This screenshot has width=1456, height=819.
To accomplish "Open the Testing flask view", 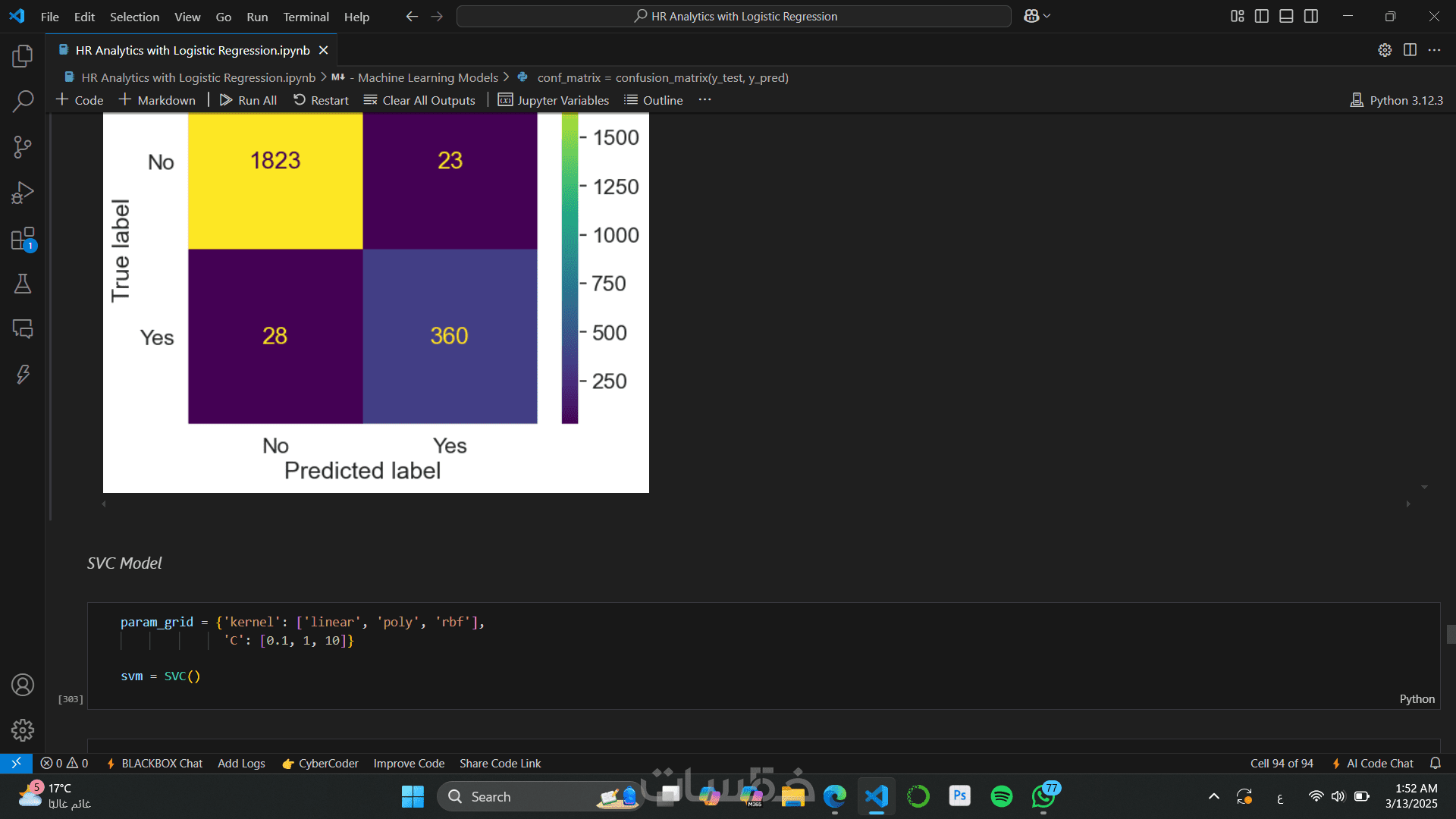I will [23, 284].
